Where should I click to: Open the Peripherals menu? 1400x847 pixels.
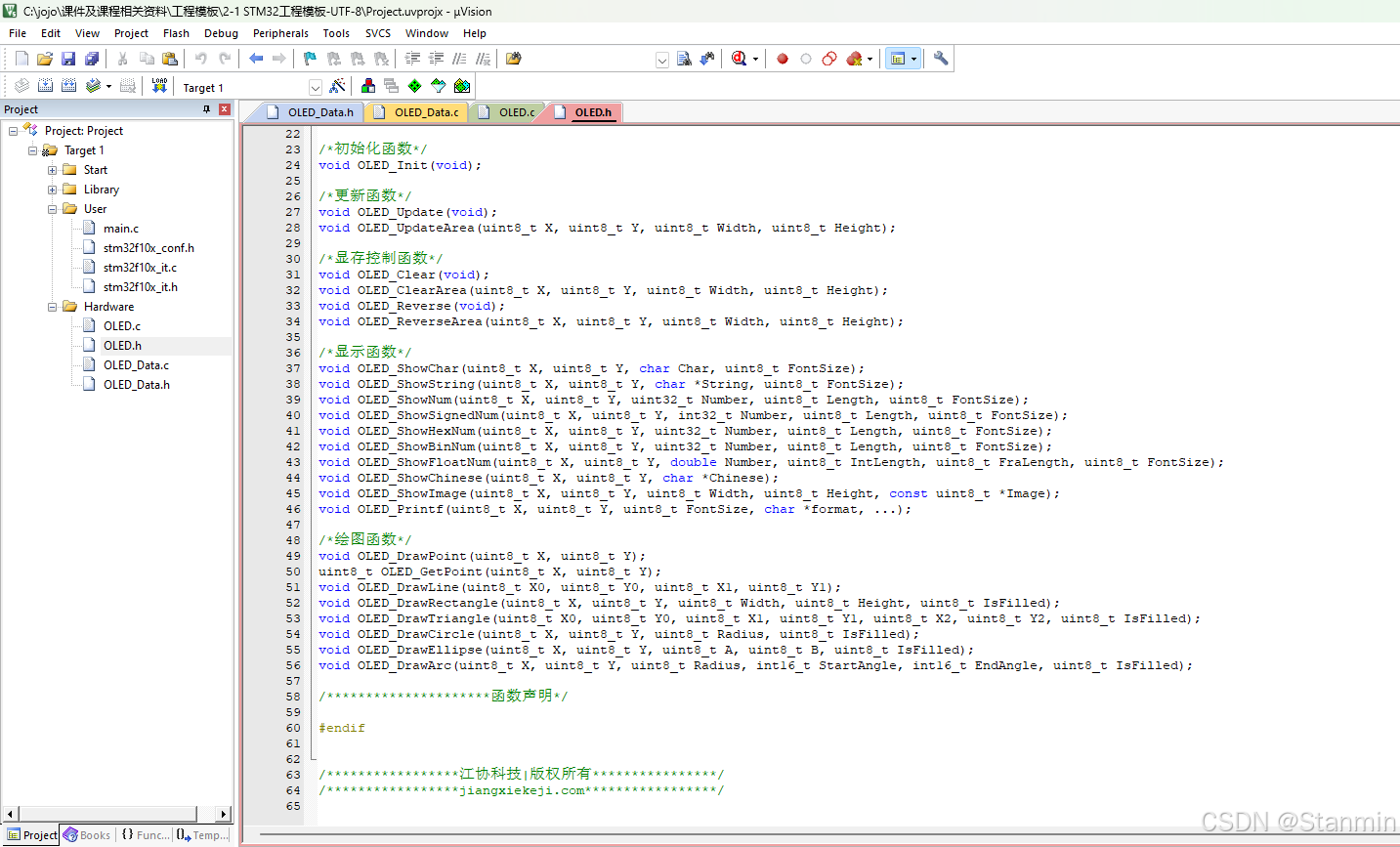[x=280, y=33]
